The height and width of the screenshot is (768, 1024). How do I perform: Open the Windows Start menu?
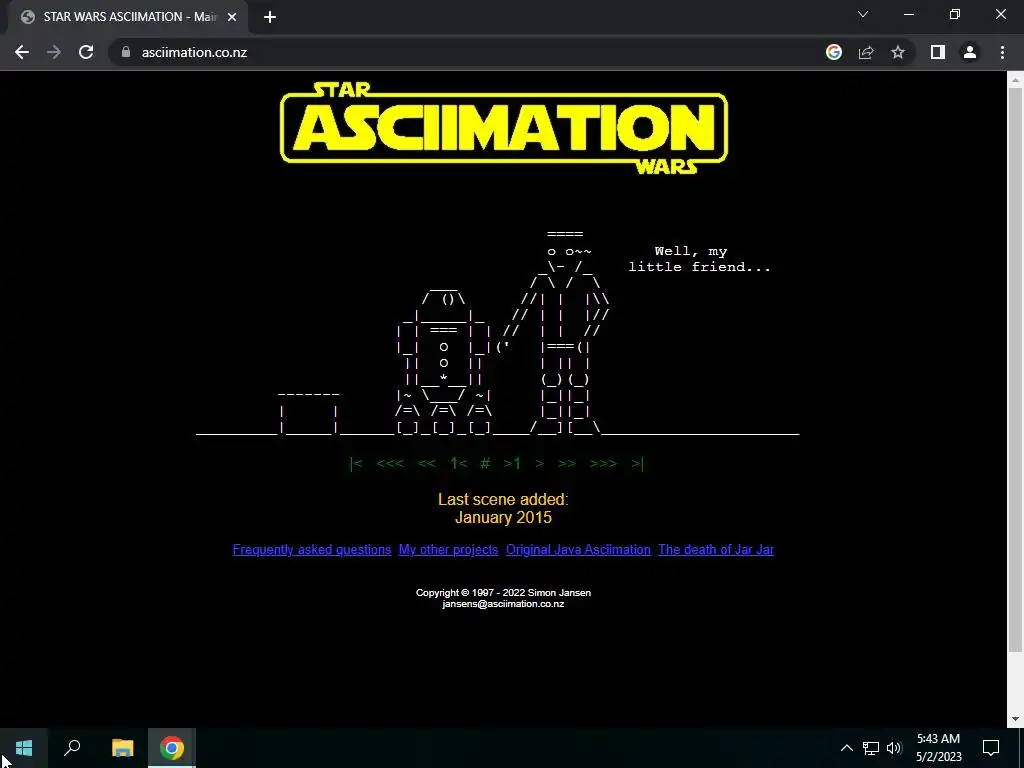(x=24, y=748)
